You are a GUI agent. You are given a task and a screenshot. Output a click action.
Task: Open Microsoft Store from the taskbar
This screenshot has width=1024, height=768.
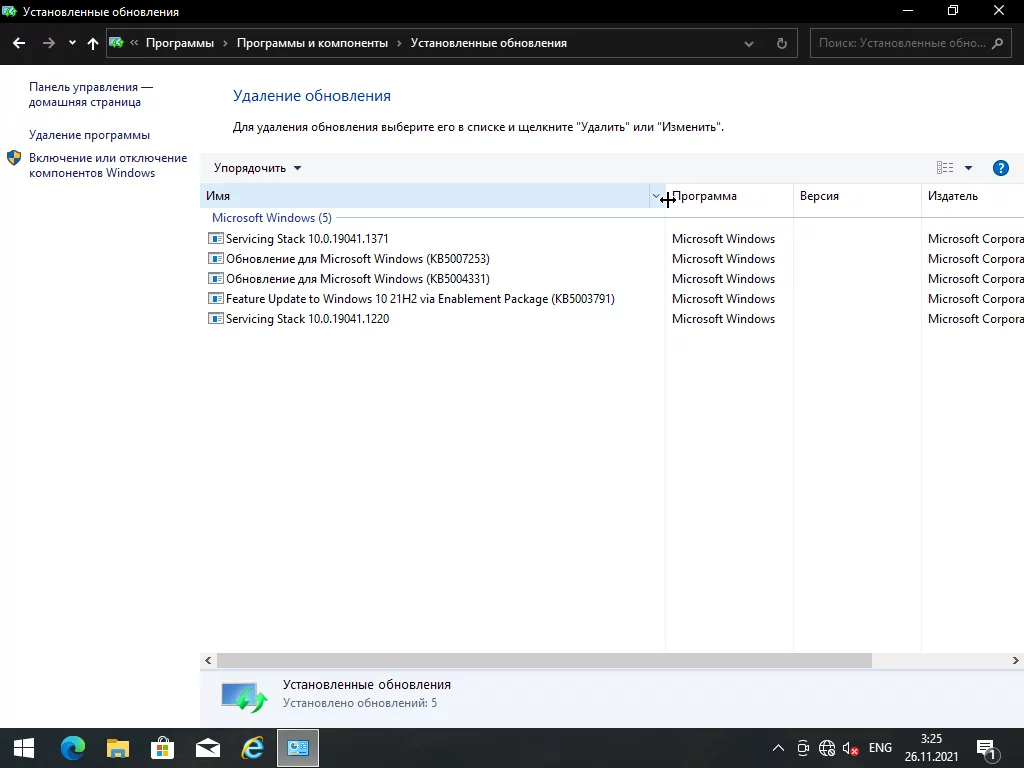(x=163, y=748)
